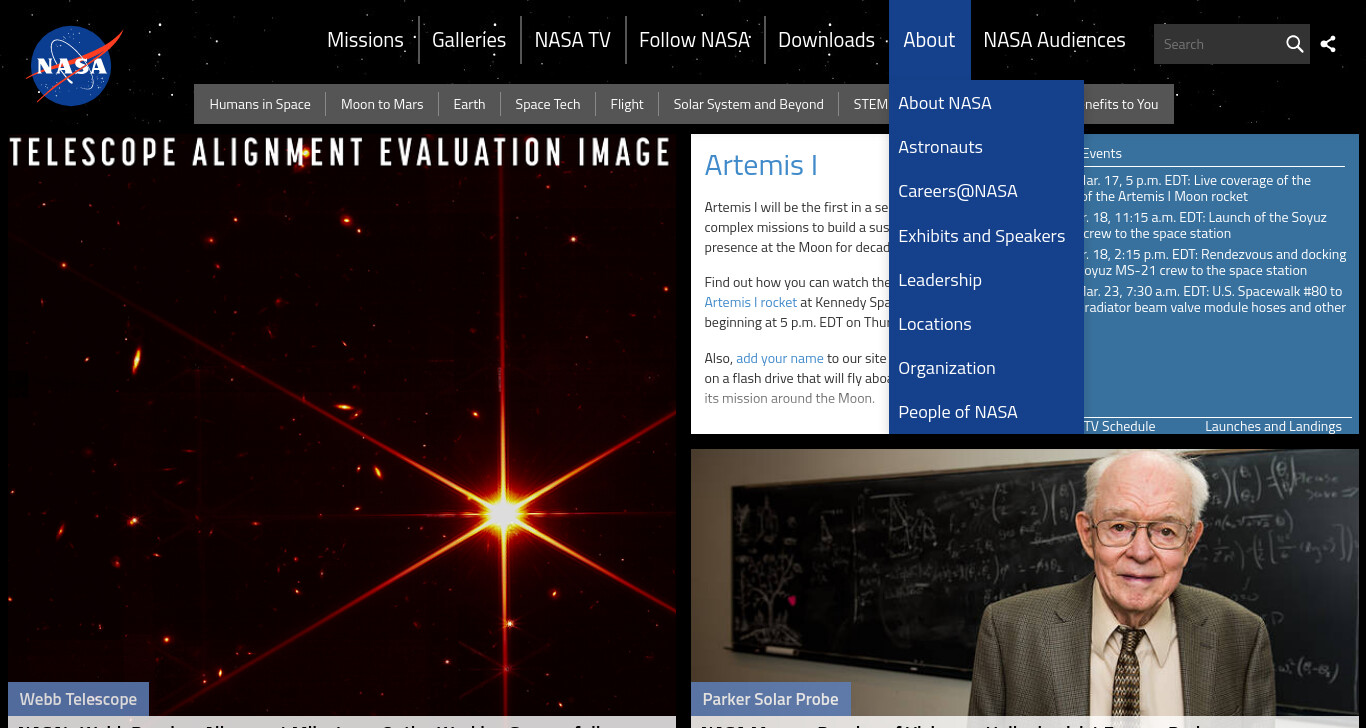Open the Artemis I heading link
The height and width of the screenshot is (728, 1366).
point(761,165)
